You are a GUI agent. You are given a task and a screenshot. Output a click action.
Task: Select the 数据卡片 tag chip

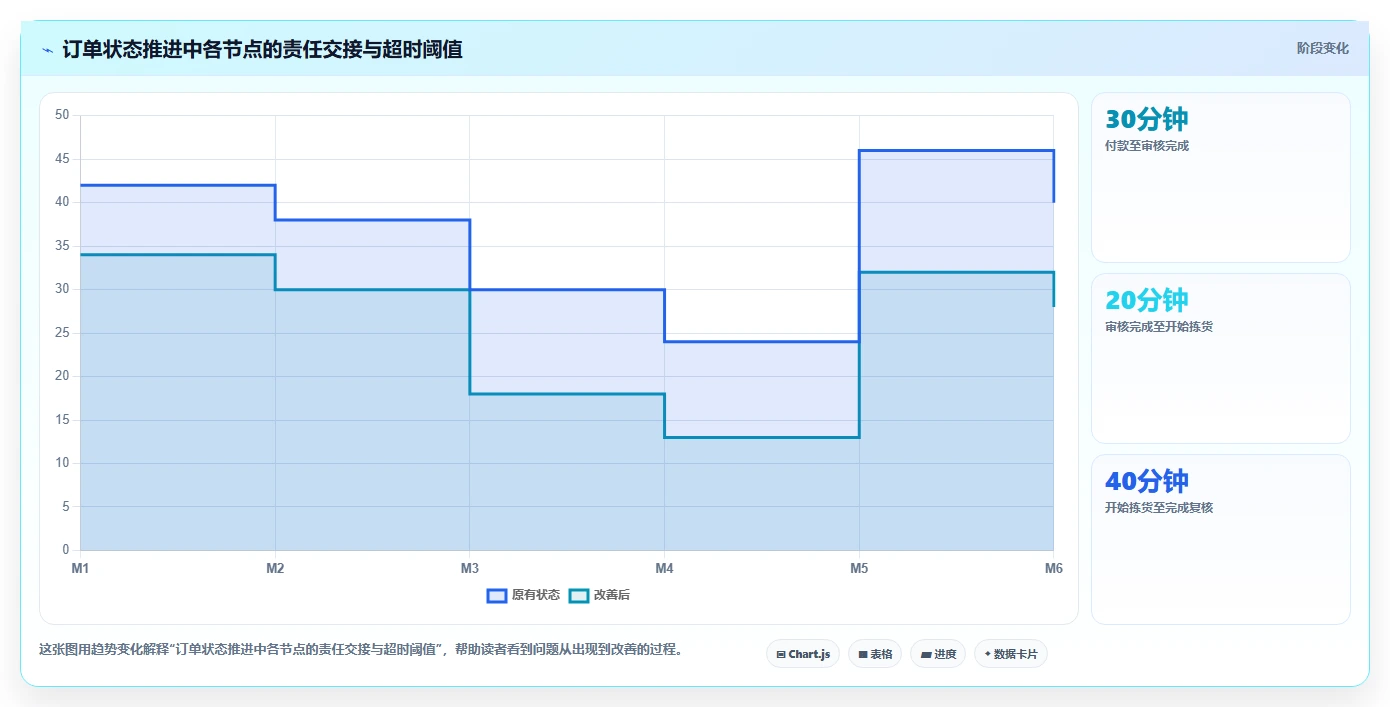click(1011, 654)
